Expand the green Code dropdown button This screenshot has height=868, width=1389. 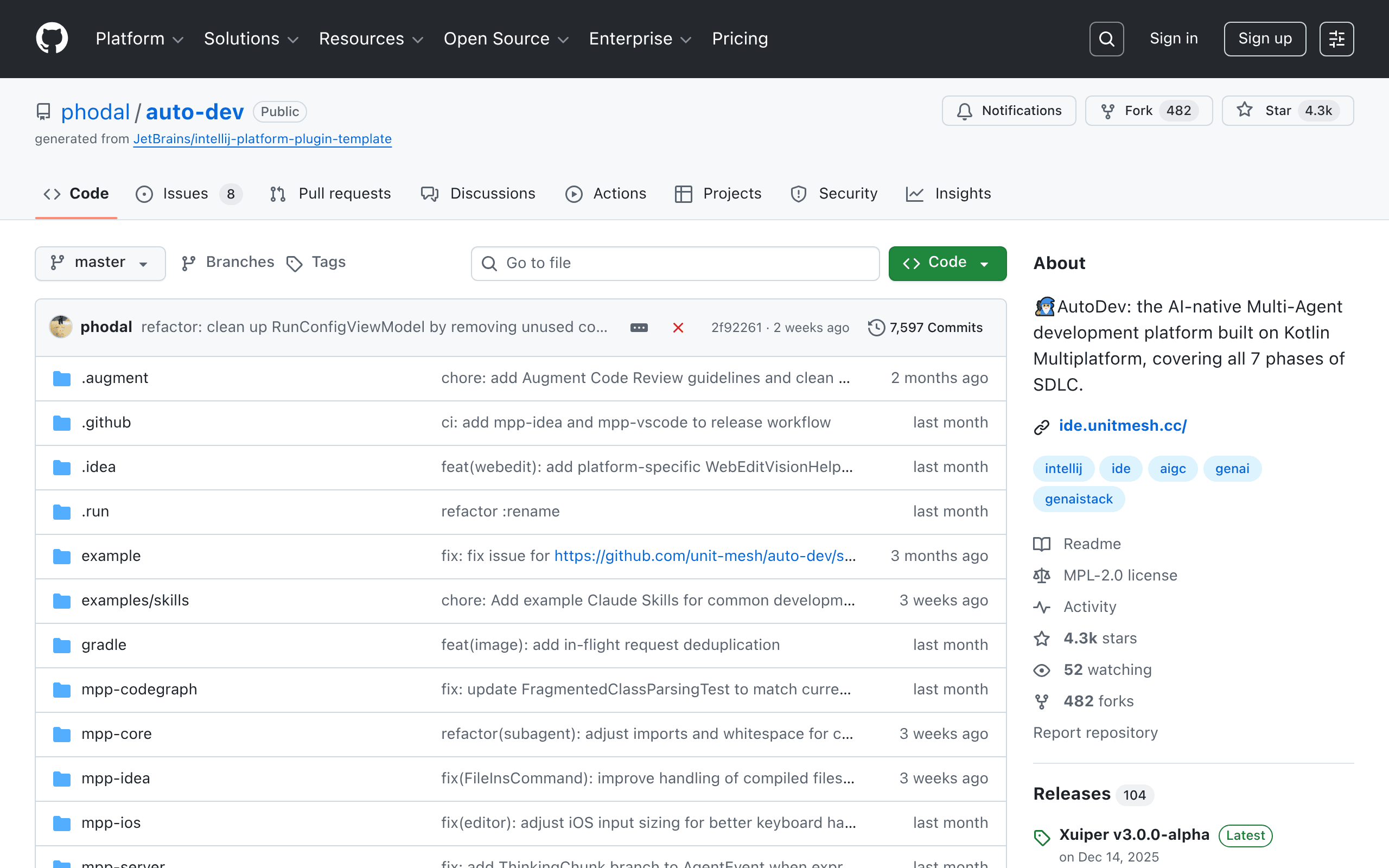947,263
